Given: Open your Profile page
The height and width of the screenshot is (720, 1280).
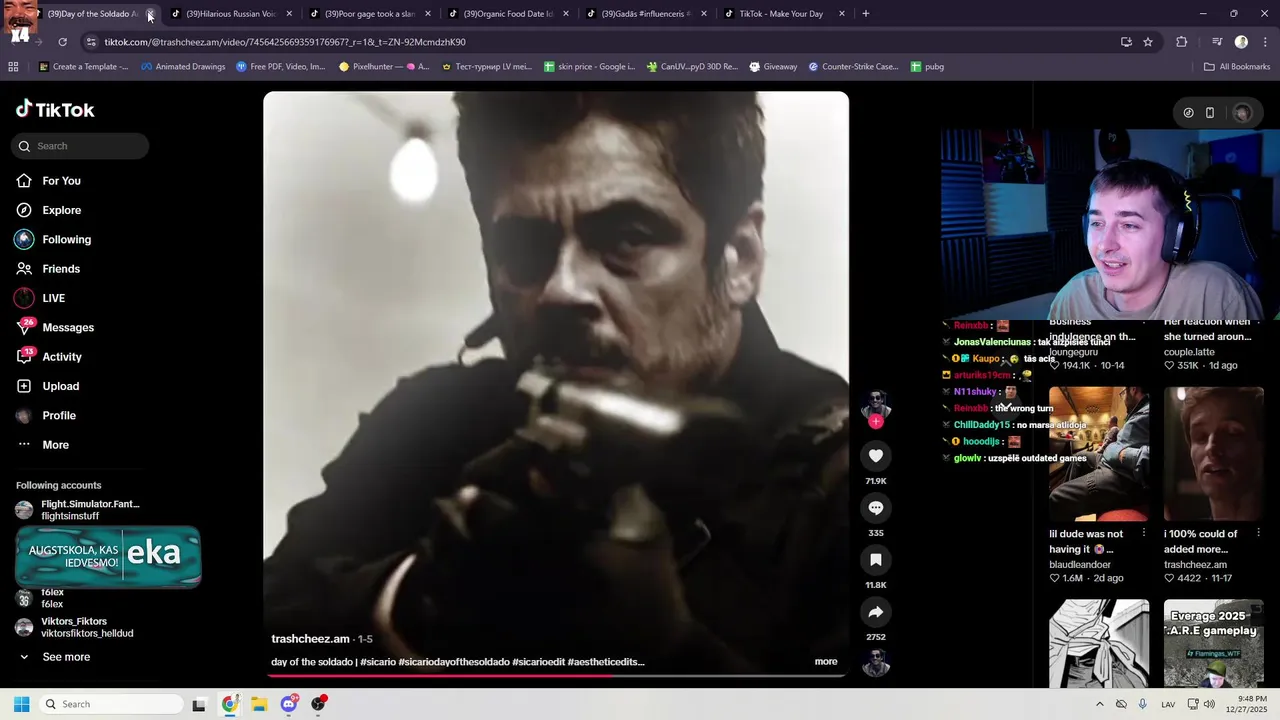Looking at the screenshot, I should tap(59, 416).
